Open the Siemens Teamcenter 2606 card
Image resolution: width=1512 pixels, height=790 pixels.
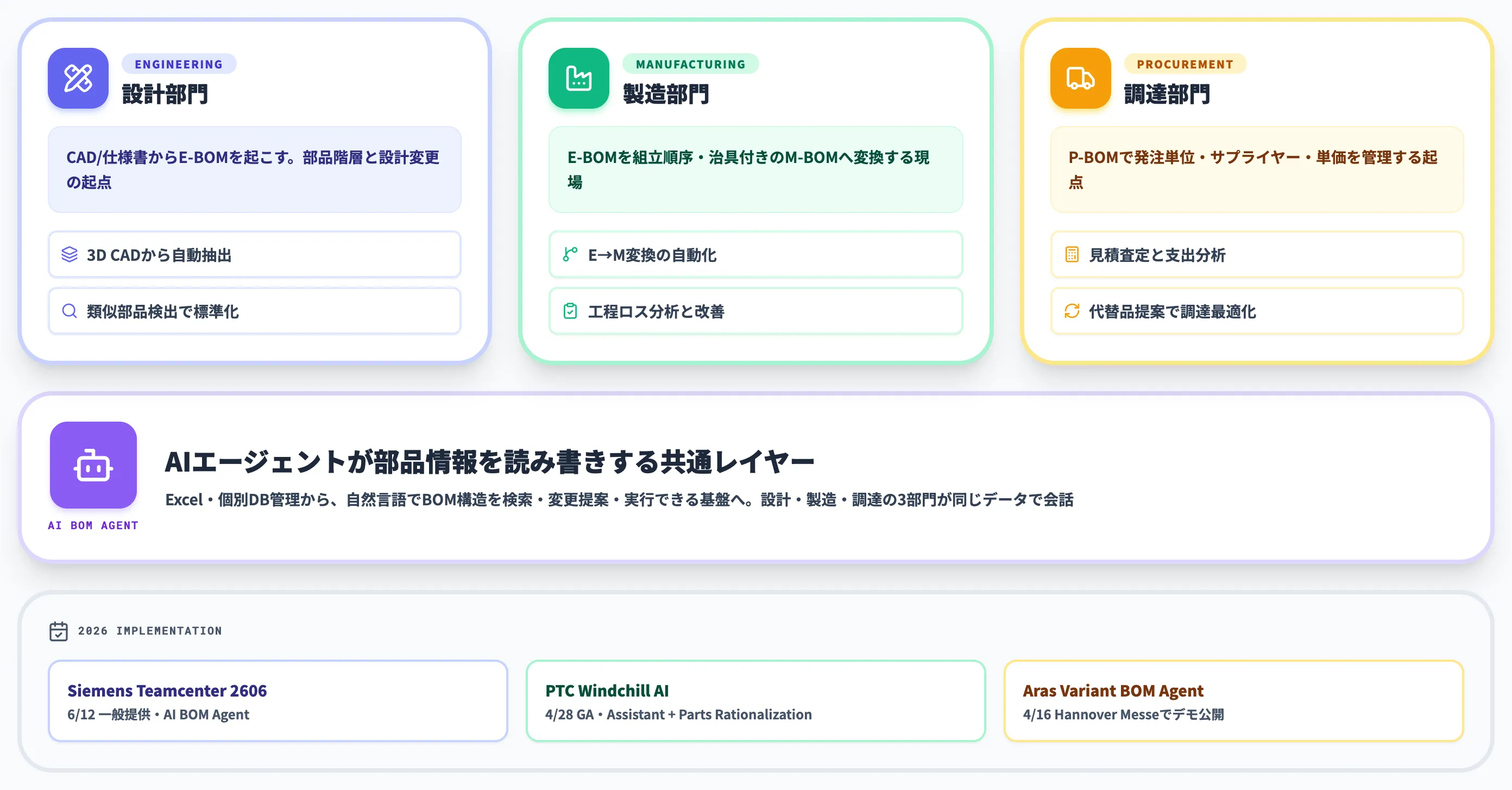[278, 701]
